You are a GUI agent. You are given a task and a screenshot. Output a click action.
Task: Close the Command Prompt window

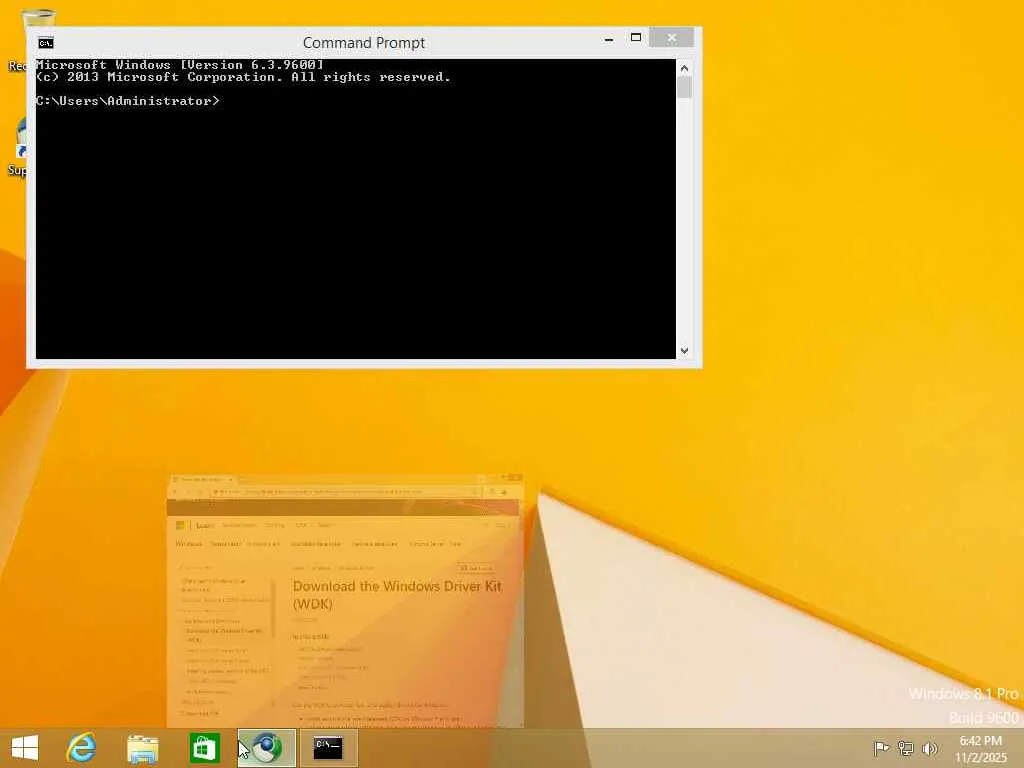[x=671, y=38]
